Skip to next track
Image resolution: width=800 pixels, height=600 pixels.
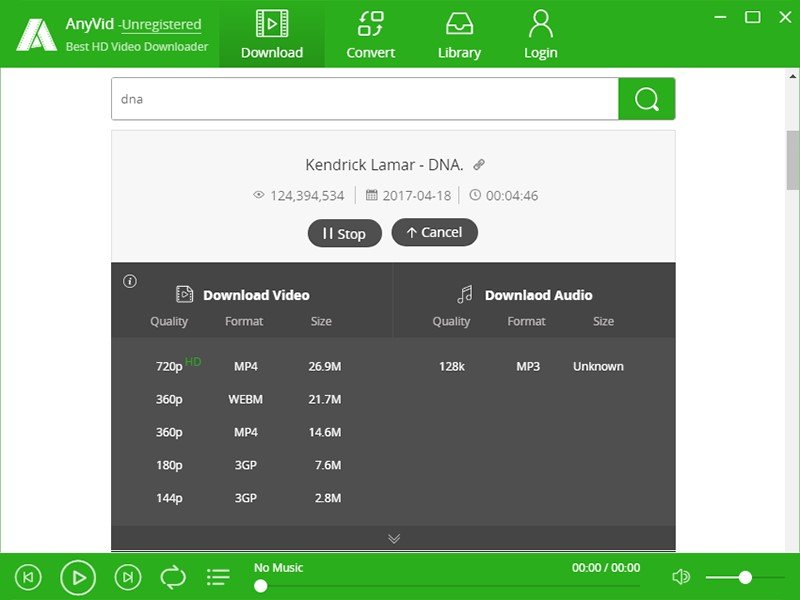point(128,577)
